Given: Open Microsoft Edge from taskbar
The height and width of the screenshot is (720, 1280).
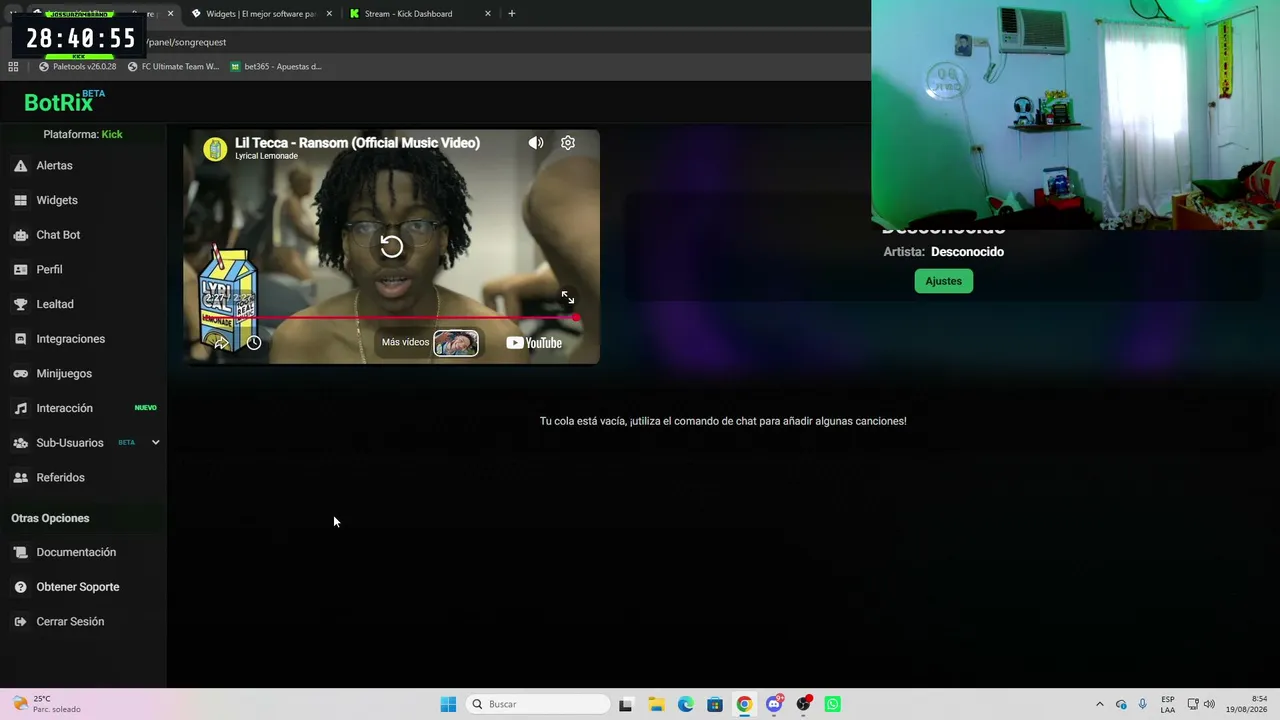Looking at the screenshot, I should 685,704.
